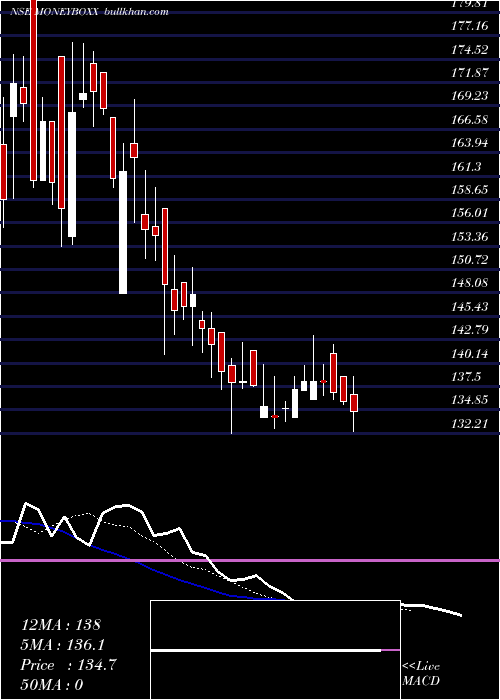This screenshot has height=700, width=500.
Task: Click the 169.23 price axis label
Action: click(x=470, y=96)
